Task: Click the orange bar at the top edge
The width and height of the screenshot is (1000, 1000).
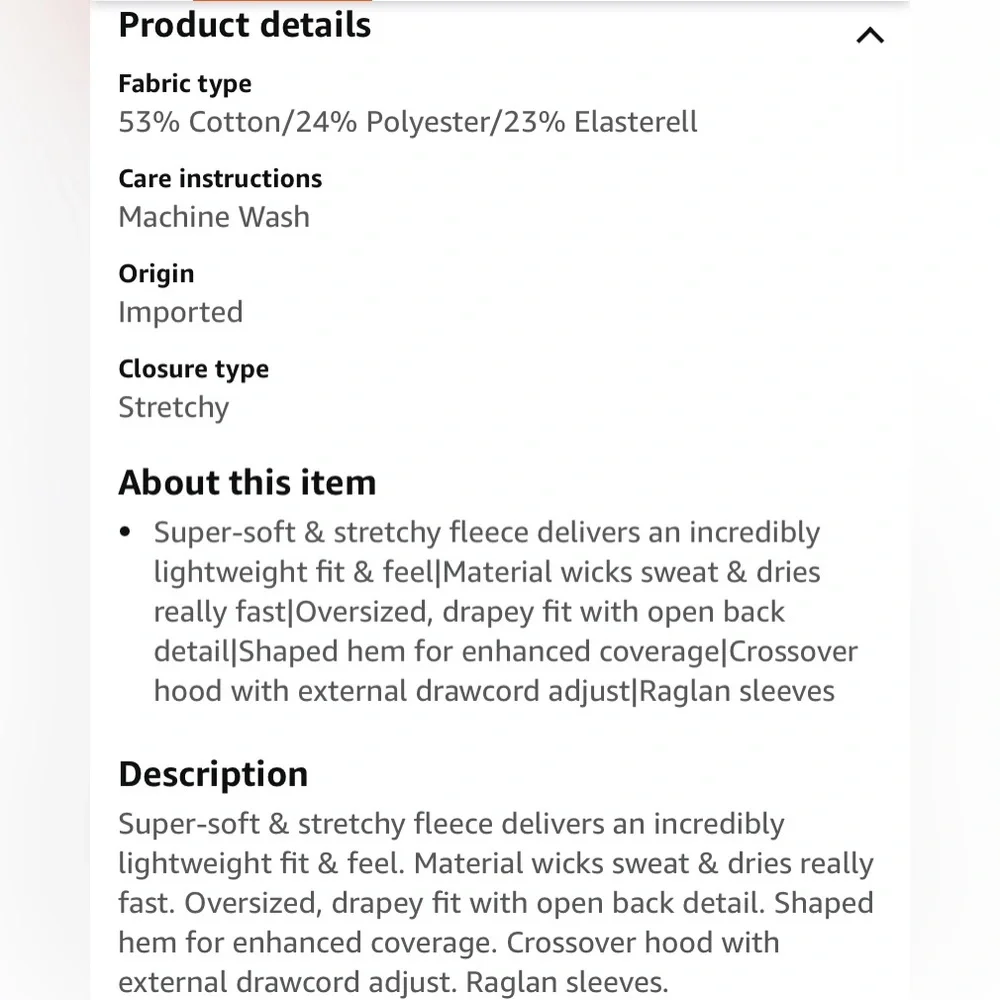Action: pyautogui.click(x=283, y=2)
